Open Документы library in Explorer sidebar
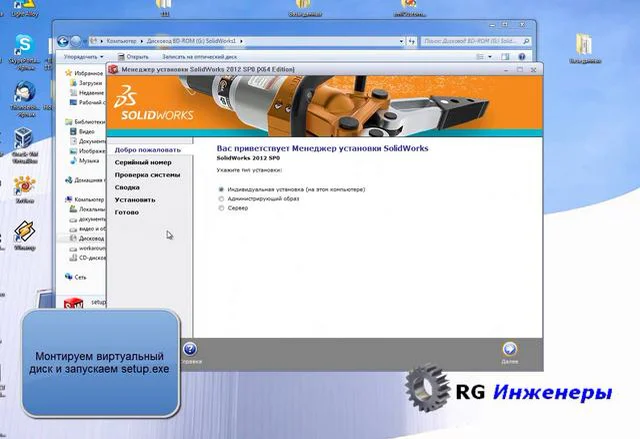 click(x=92, y=141)
